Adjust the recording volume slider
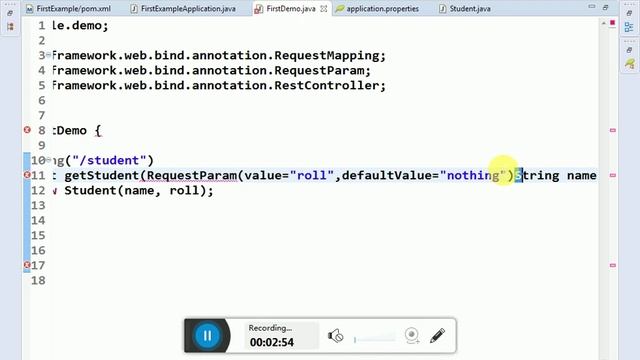 tap(374, 339)
